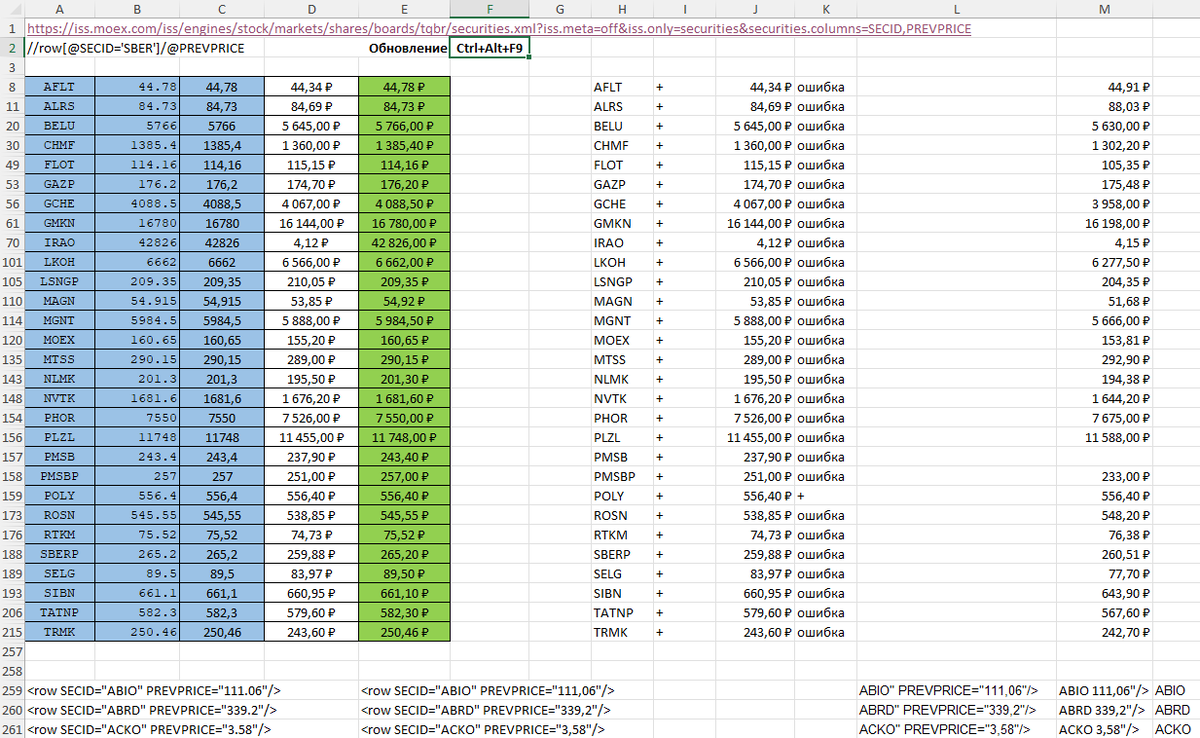Viewport: 1200px width, 738px height.
Task: Select cell 16 198,00 ₽ in column M
Action: coord(1104,224)
